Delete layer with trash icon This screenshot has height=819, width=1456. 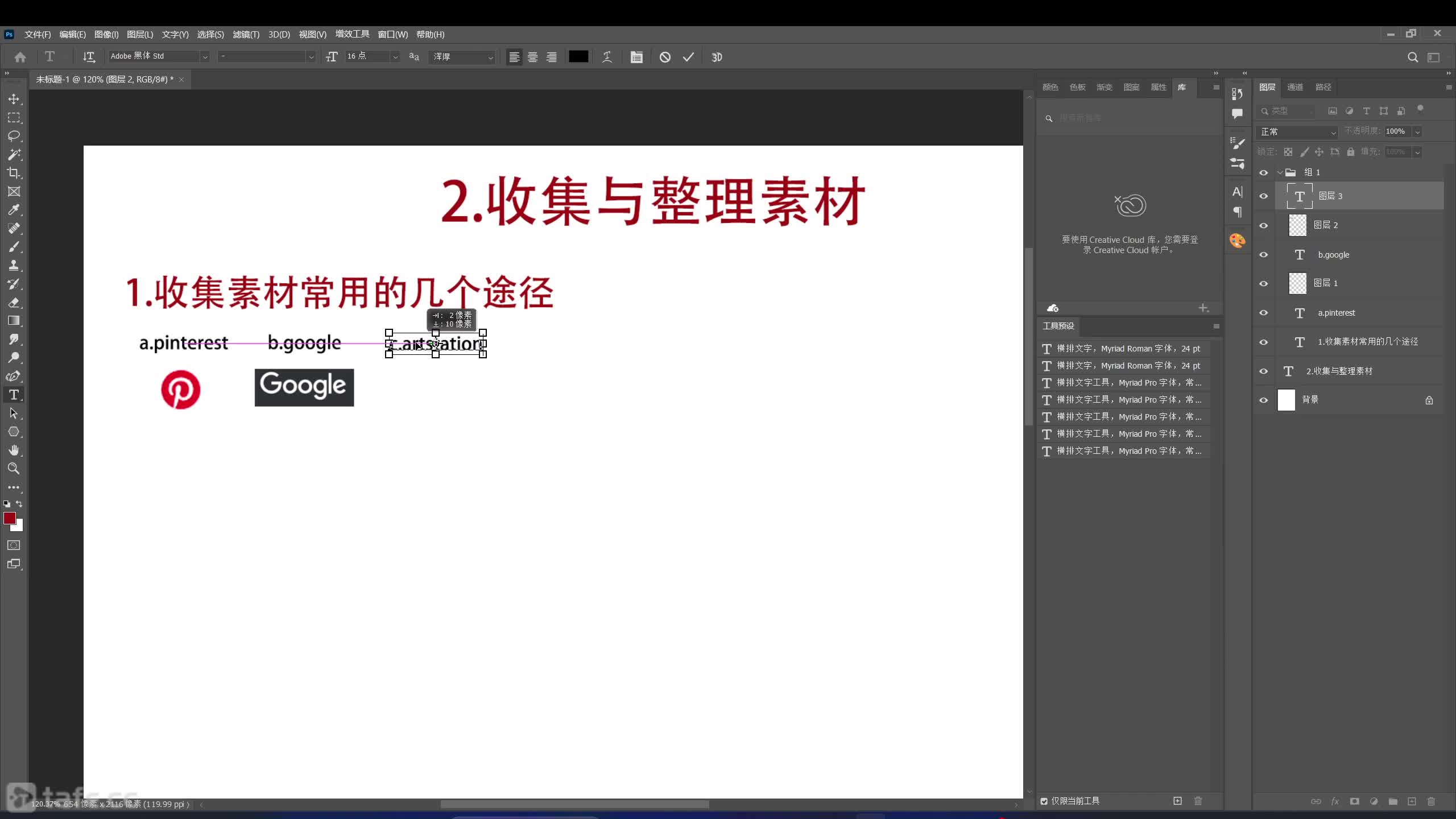pyautogui.click(x=1431, y=801)
